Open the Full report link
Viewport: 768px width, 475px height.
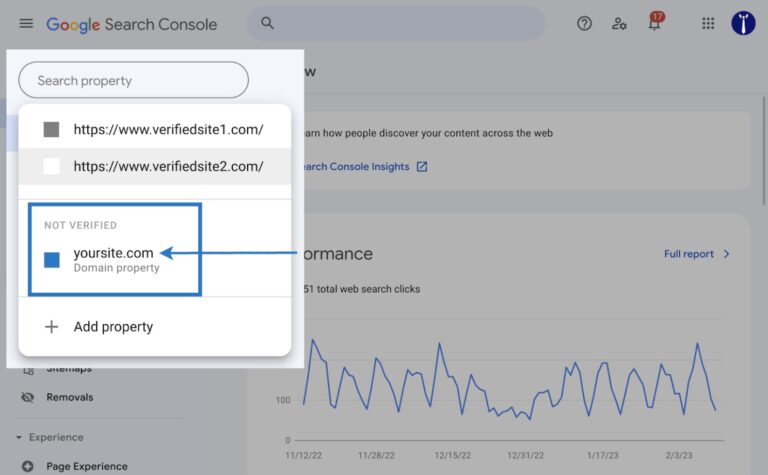[688, 254]
